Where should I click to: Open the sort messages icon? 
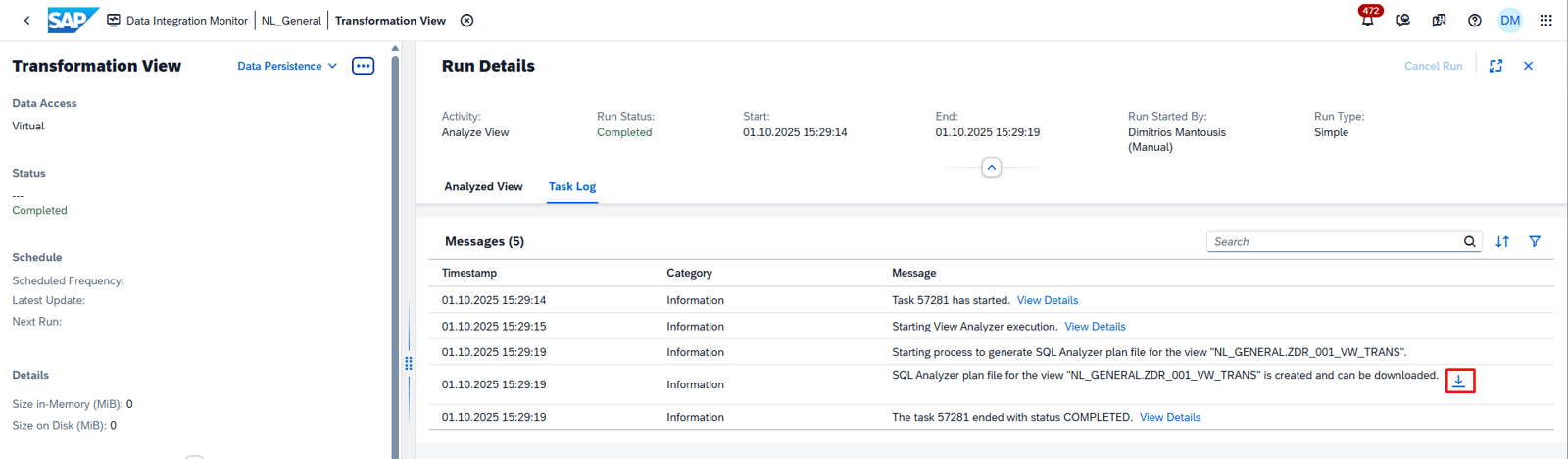[x=1502, y=241]
